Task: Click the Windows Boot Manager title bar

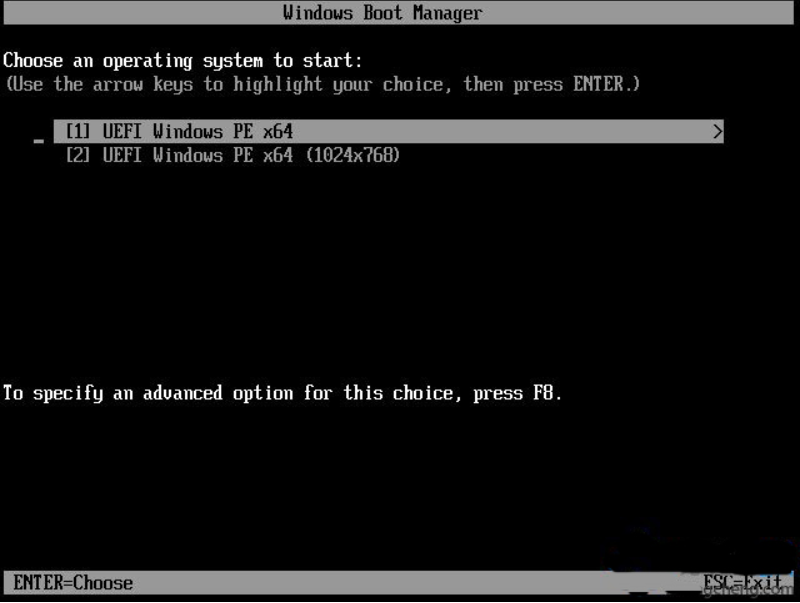Action: [x=398, y=13]
